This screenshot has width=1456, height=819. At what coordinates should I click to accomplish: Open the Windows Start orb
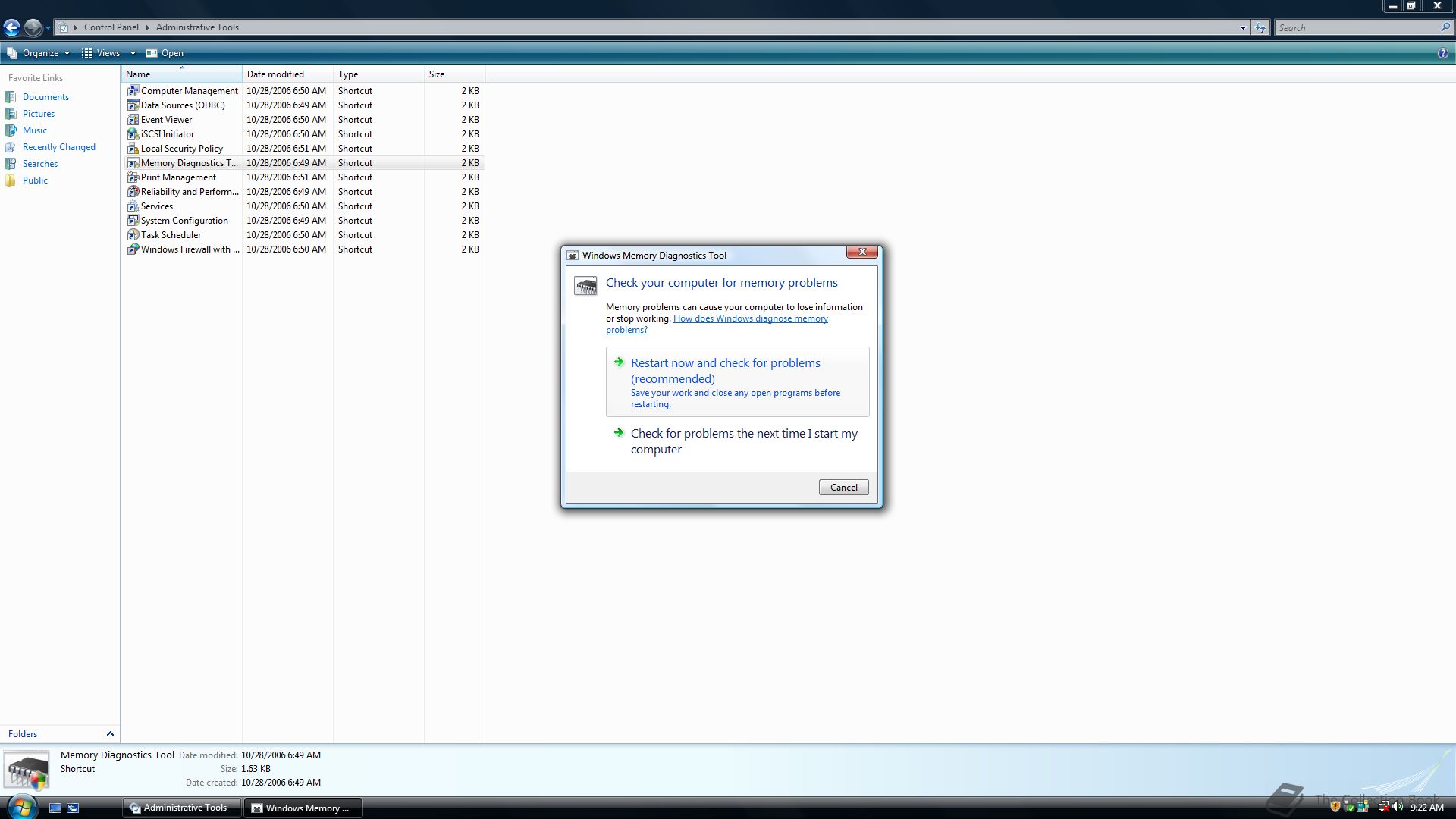(21, 806)
